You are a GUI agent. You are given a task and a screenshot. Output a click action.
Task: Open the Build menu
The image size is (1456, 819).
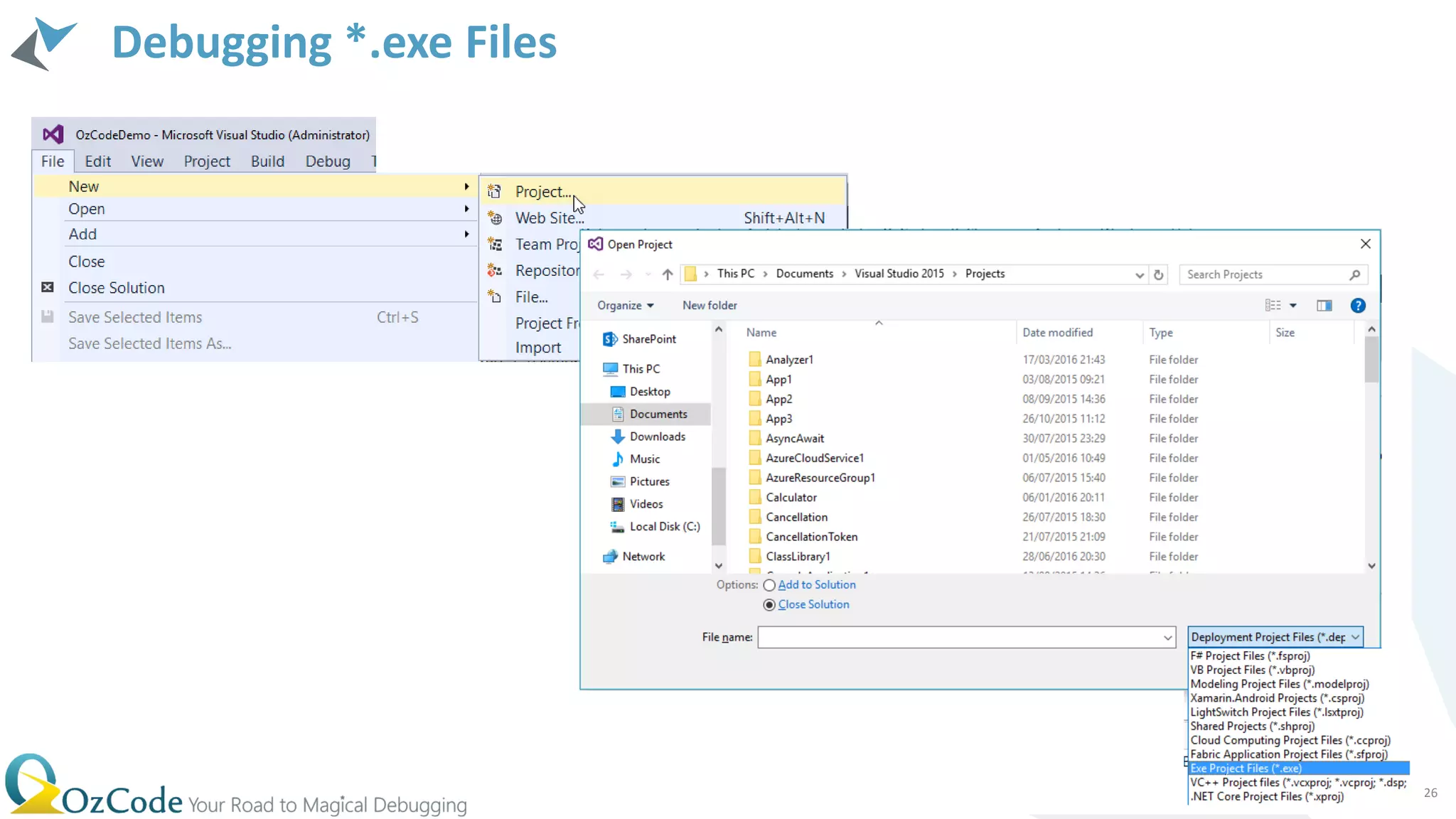[x=267, y=161]
